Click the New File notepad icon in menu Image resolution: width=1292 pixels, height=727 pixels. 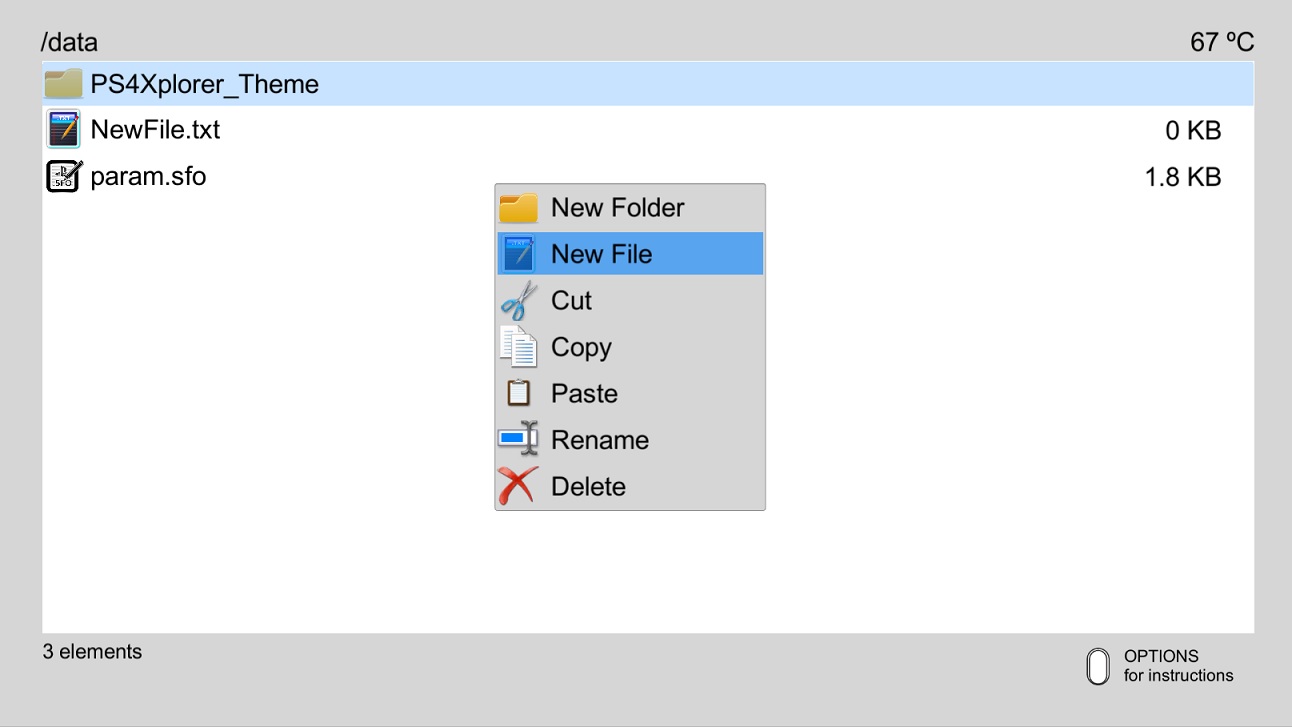point(518,254)
